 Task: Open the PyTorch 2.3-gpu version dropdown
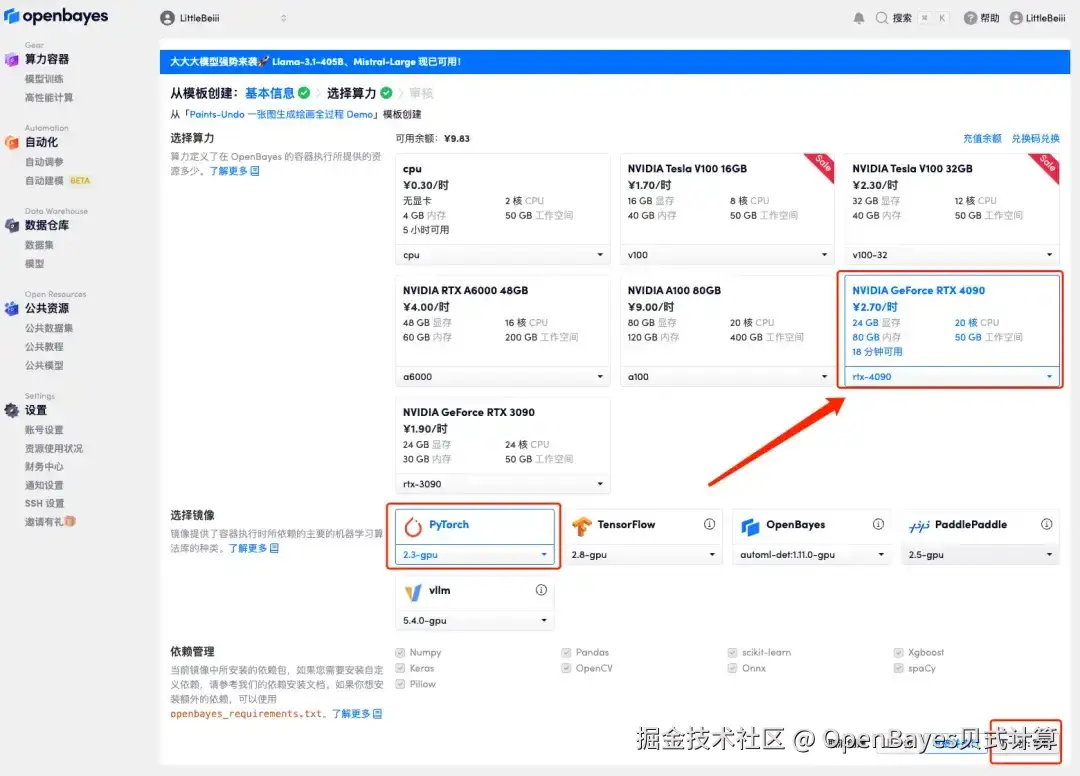tap(475, 554)
